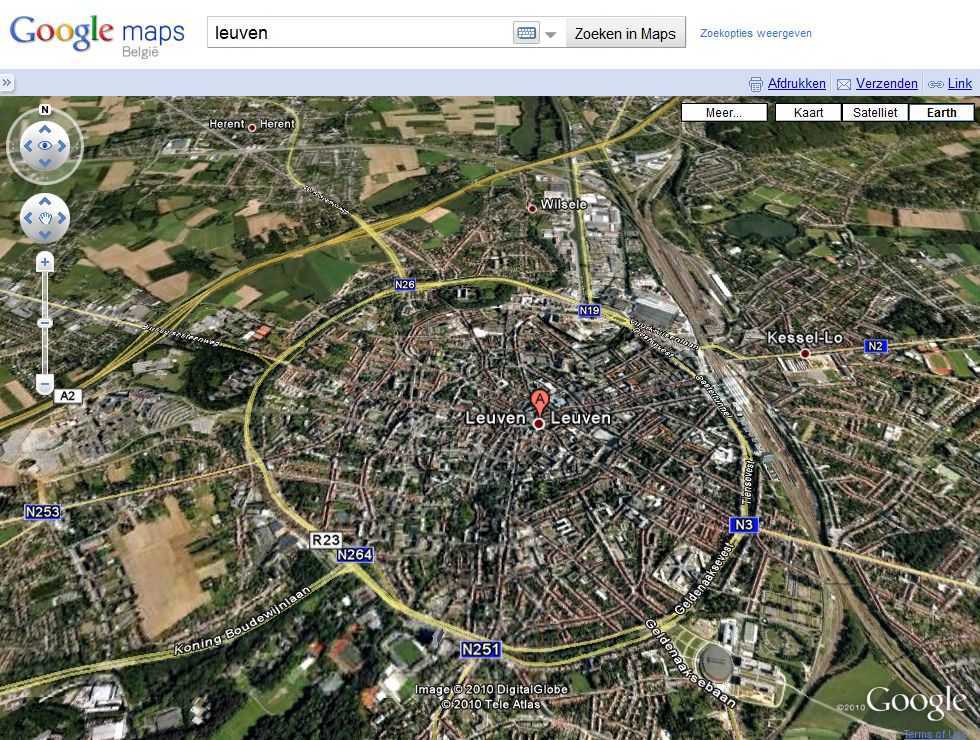The image size is (980, 740).
Task: Click the hand icon in the pan control
Action: [44, 218]
